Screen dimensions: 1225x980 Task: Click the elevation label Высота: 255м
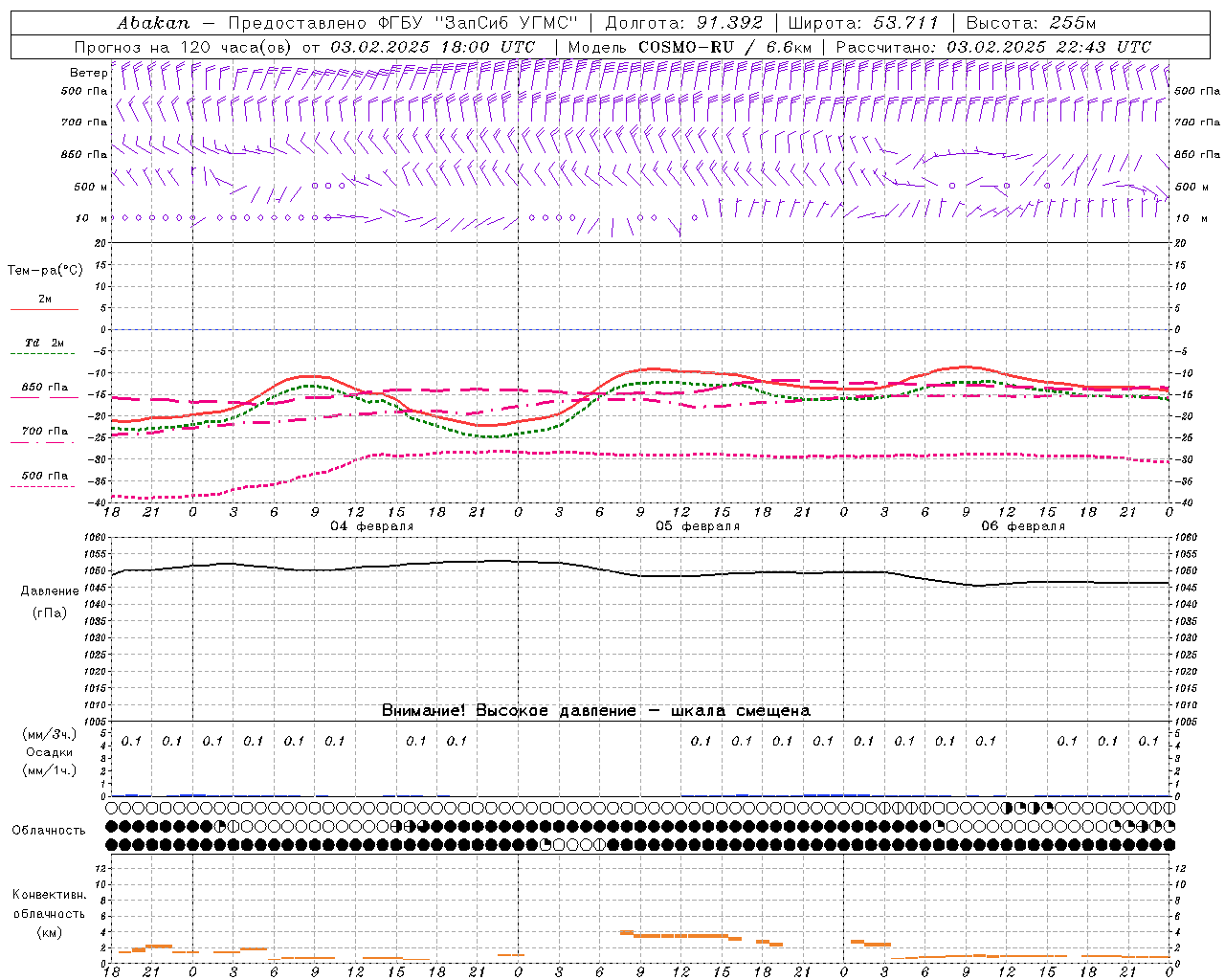(1031, 23)
